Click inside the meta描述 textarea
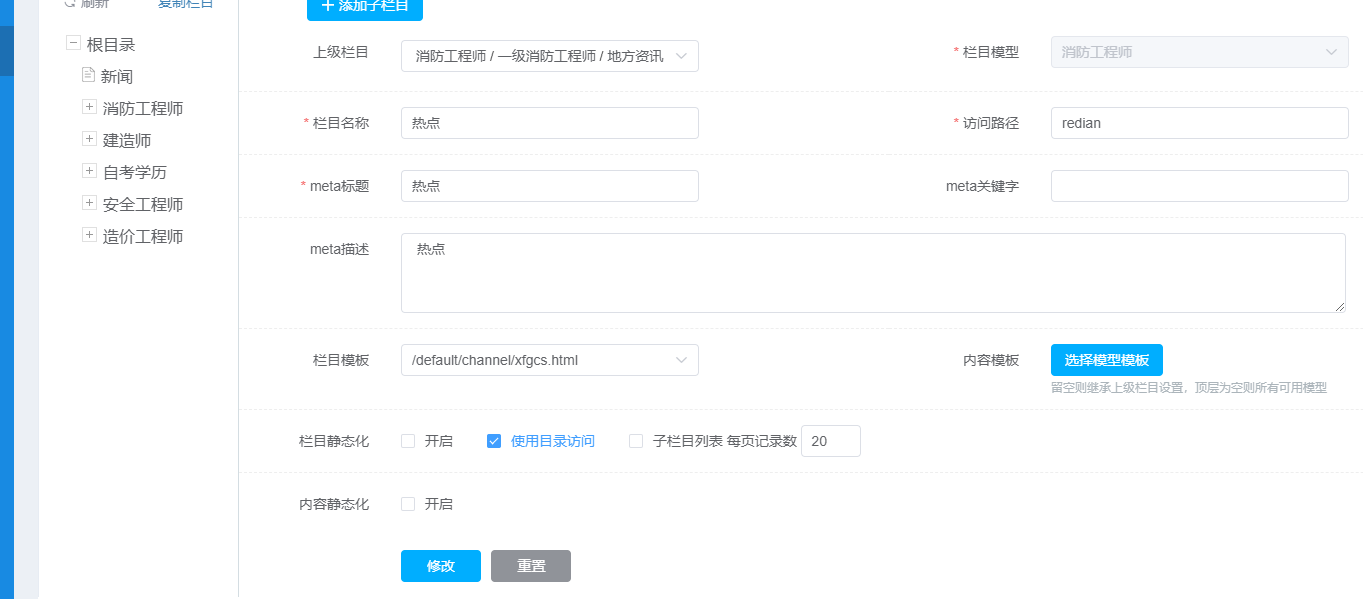 [873, 273]
